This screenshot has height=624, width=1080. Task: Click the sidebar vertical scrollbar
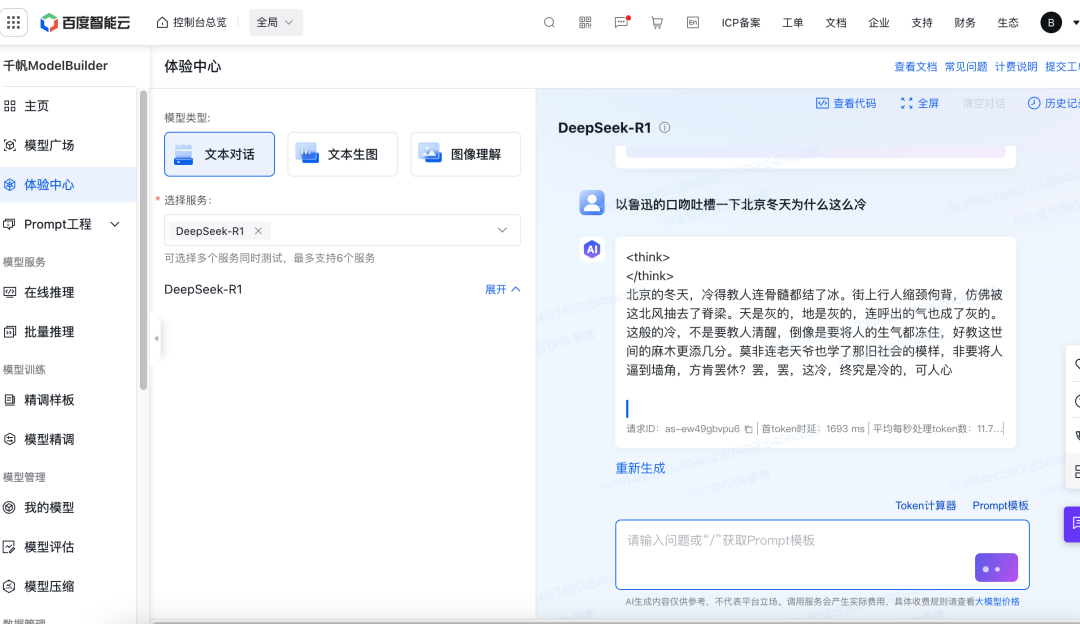(x=143, y=240)
